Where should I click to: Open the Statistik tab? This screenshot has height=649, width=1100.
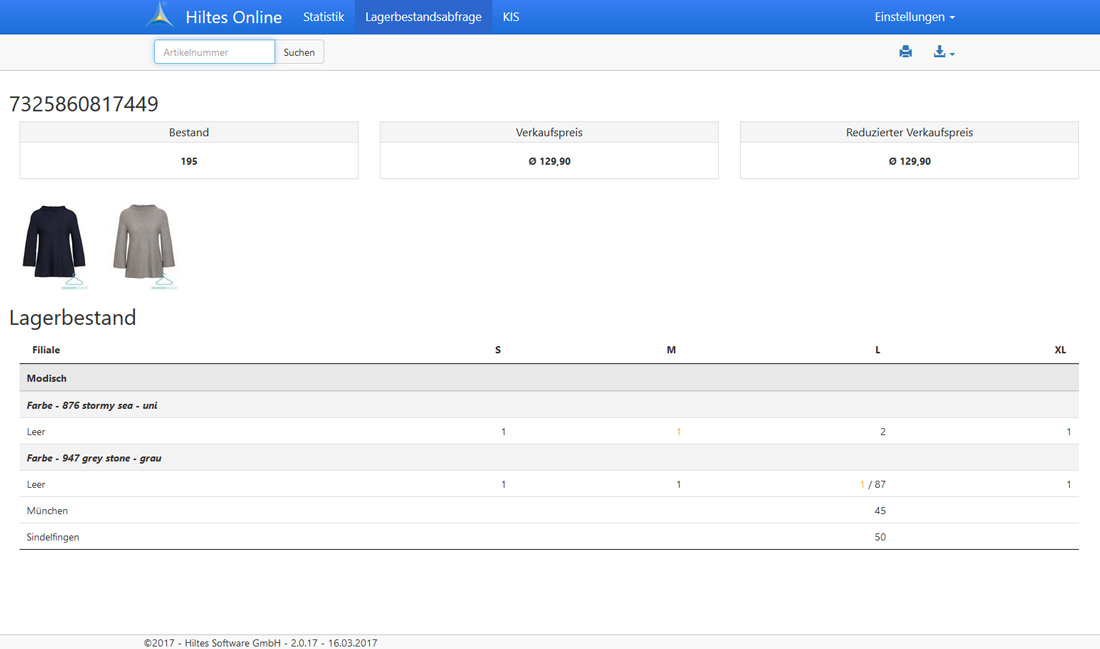point(323,17)
